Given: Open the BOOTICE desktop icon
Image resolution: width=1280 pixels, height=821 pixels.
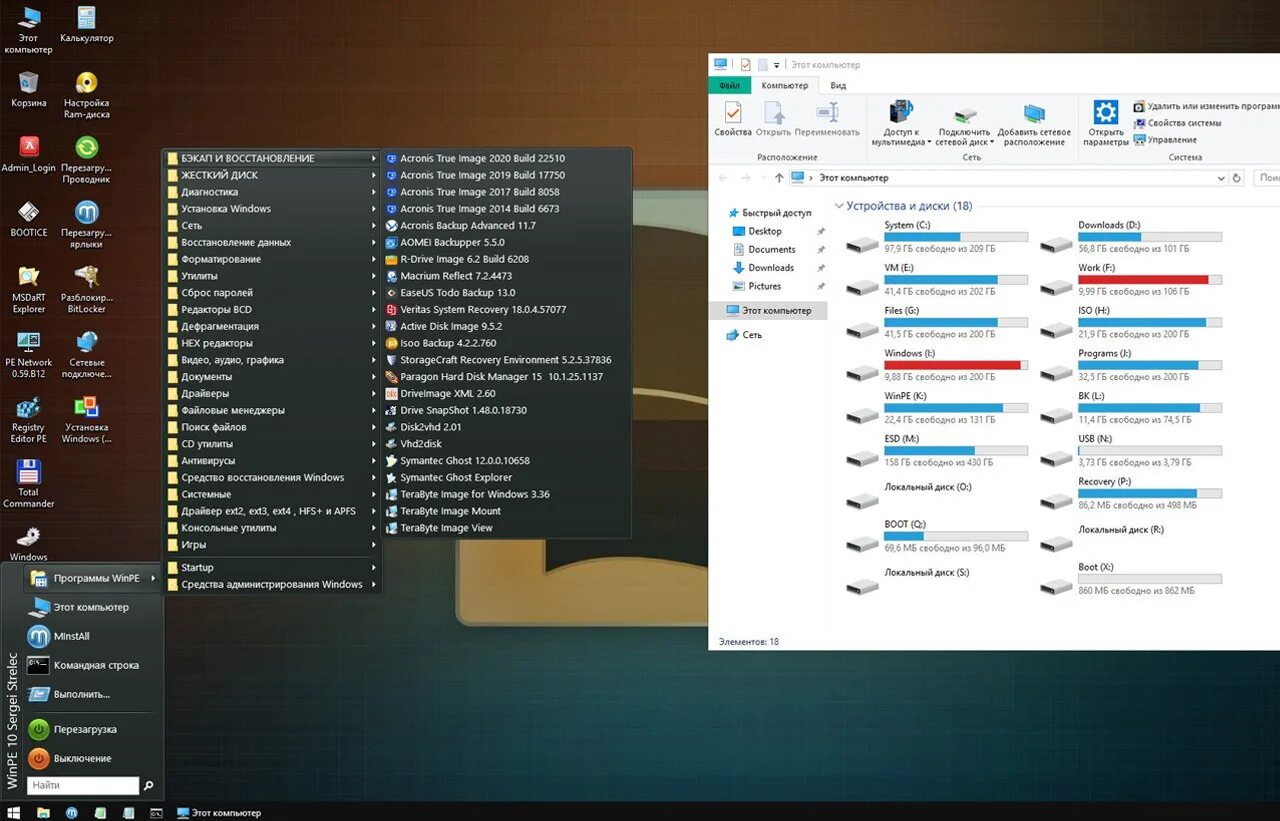Looking at the screenshot, I should click(x=29, y=220).
